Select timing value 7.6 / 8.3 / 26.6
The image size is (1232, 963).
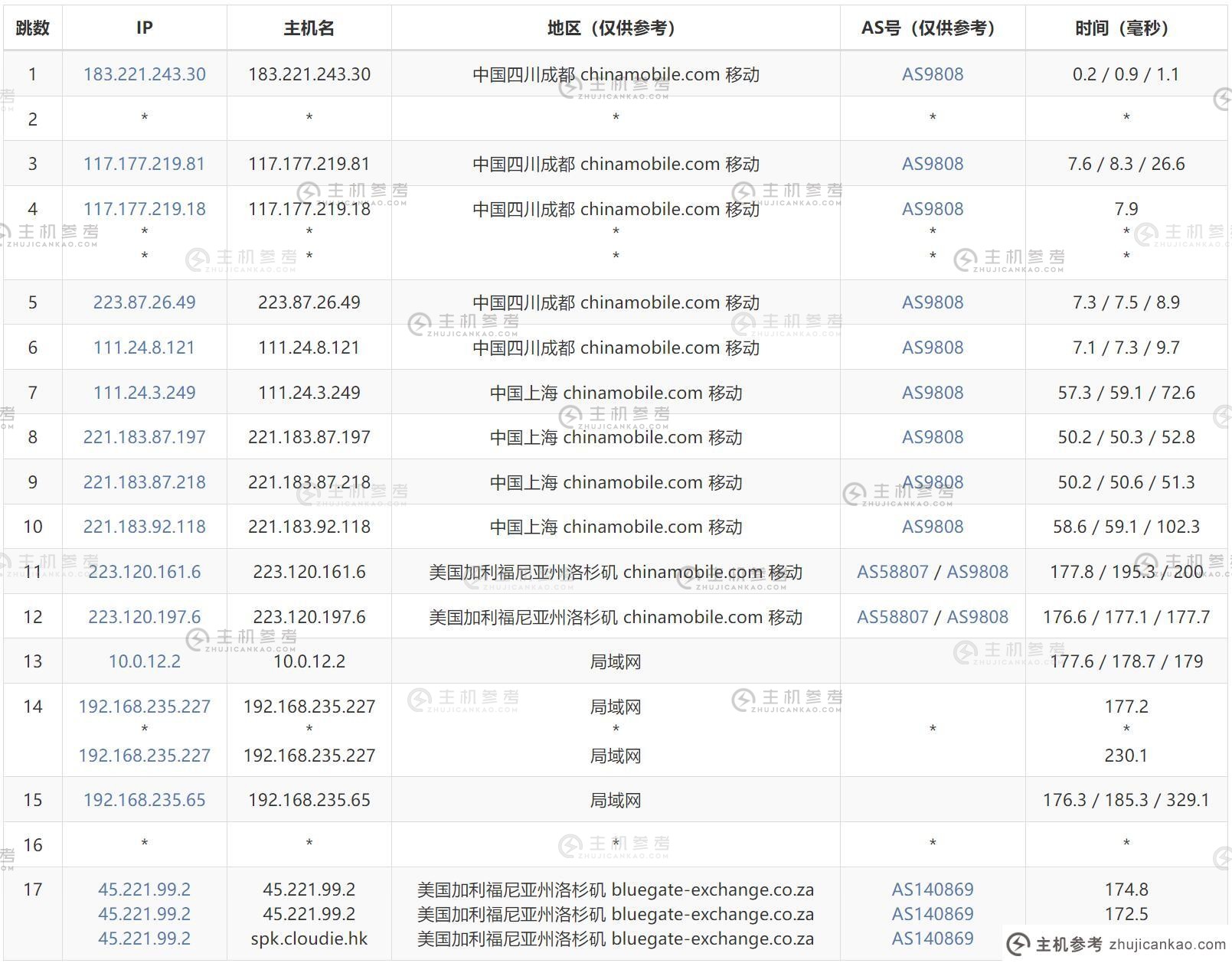[x=1126, y=164]
